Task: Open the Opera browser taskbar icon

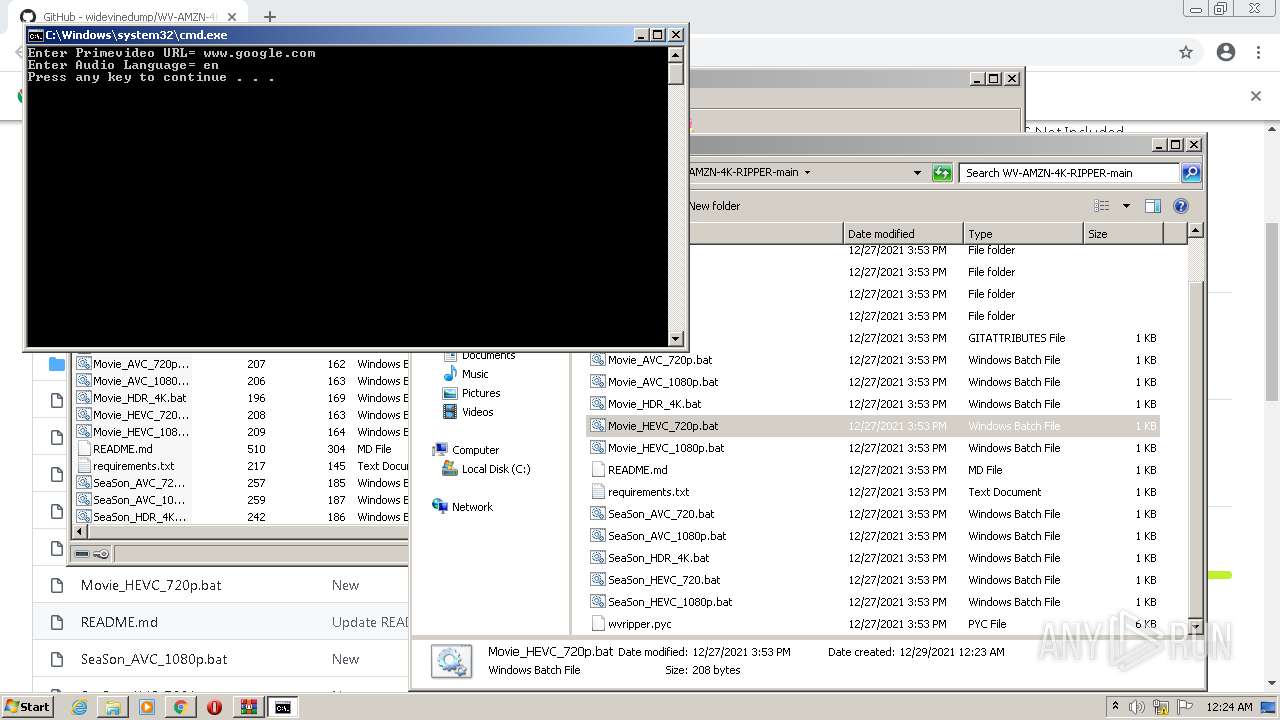Action: click(214, 707)
